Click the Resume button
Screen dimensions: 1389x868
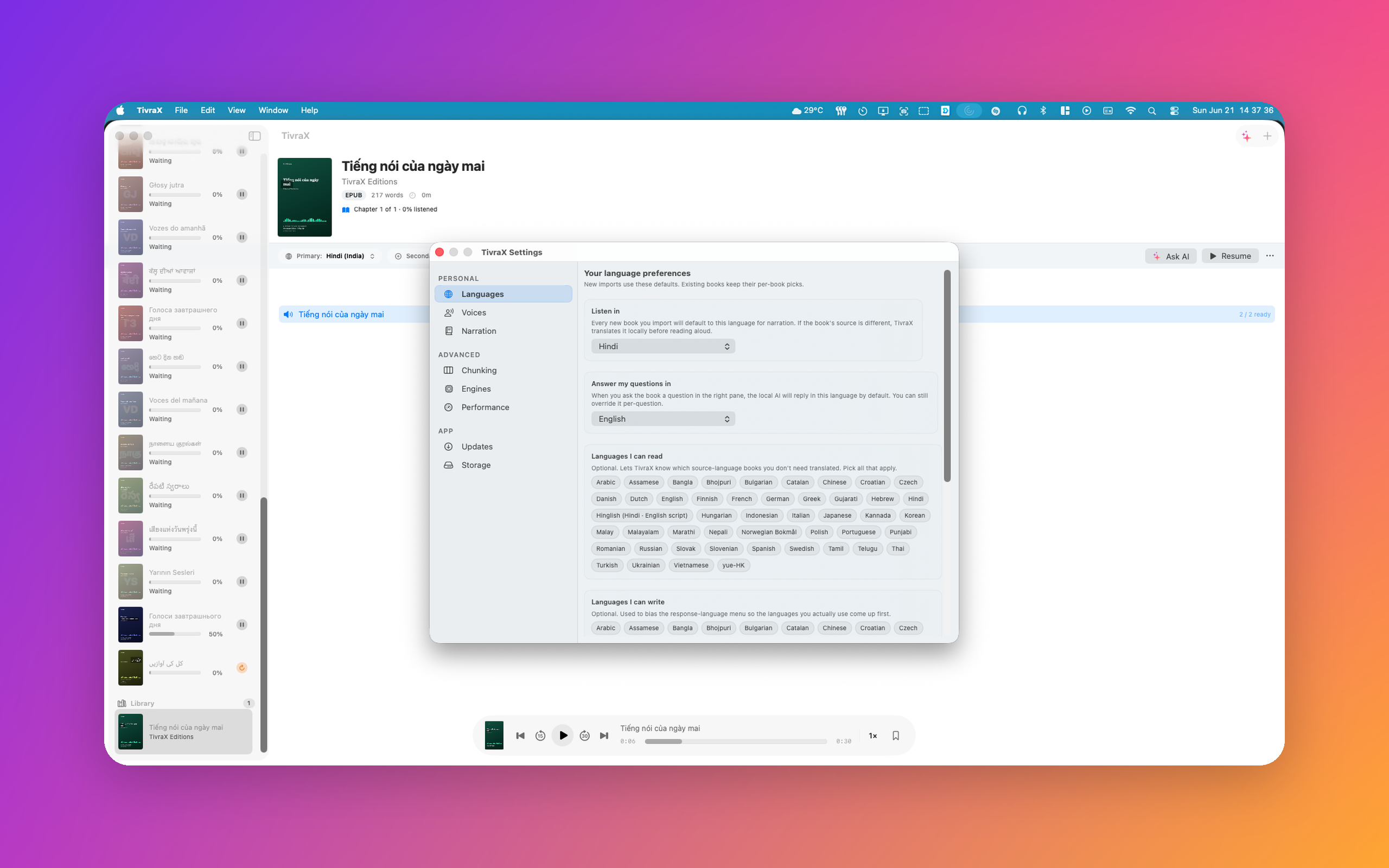[1230, 256]
